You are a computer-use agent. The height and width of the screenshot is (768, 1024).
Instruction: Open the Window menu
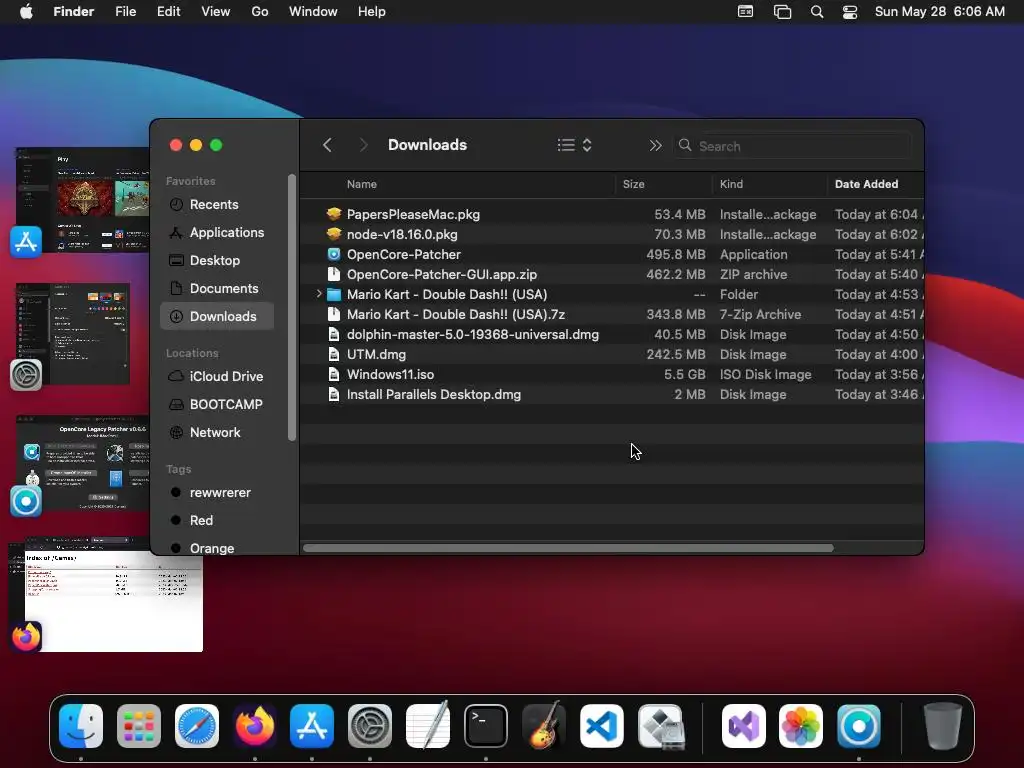313,12
